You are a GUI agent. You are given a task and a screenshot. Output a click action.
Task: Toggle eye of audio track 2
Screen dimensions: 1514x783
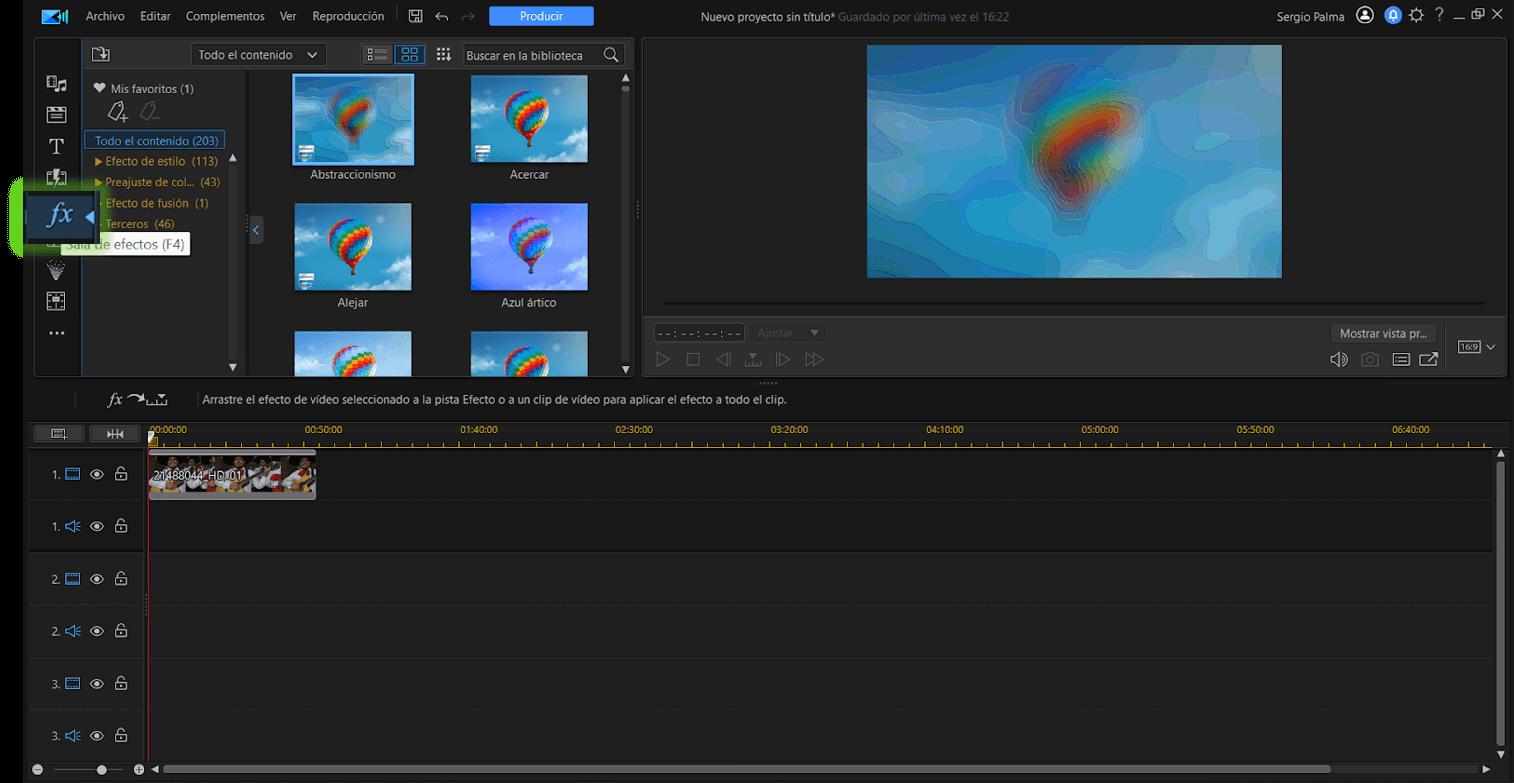[x=97, y=631]
